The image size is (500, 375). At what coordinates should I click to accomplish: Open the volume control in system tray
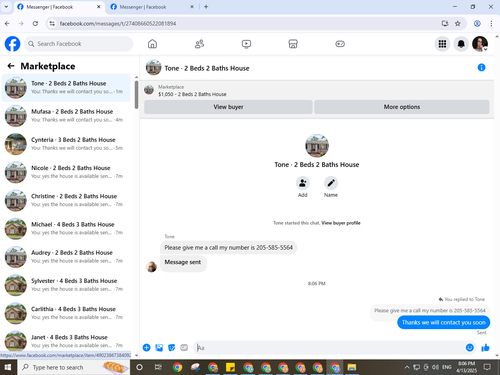tap(435, 367)
